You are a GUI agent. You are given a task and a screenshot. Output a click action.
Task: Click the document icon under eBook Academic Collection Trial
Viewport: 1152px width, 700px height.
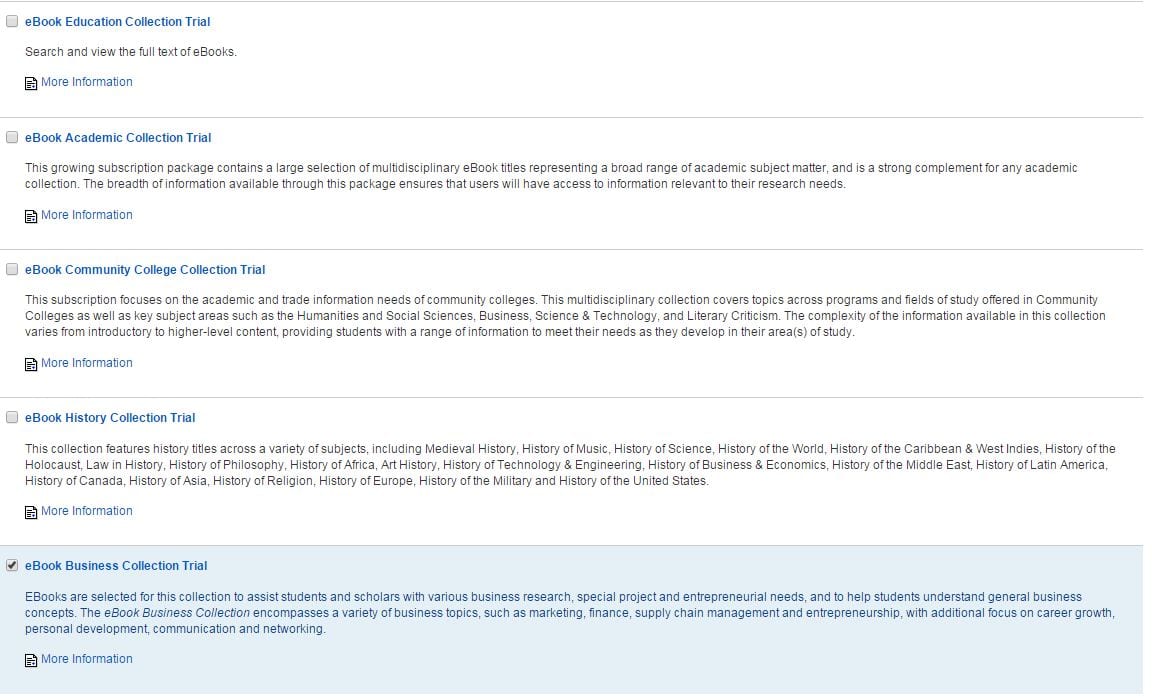[x=30, y=216]
